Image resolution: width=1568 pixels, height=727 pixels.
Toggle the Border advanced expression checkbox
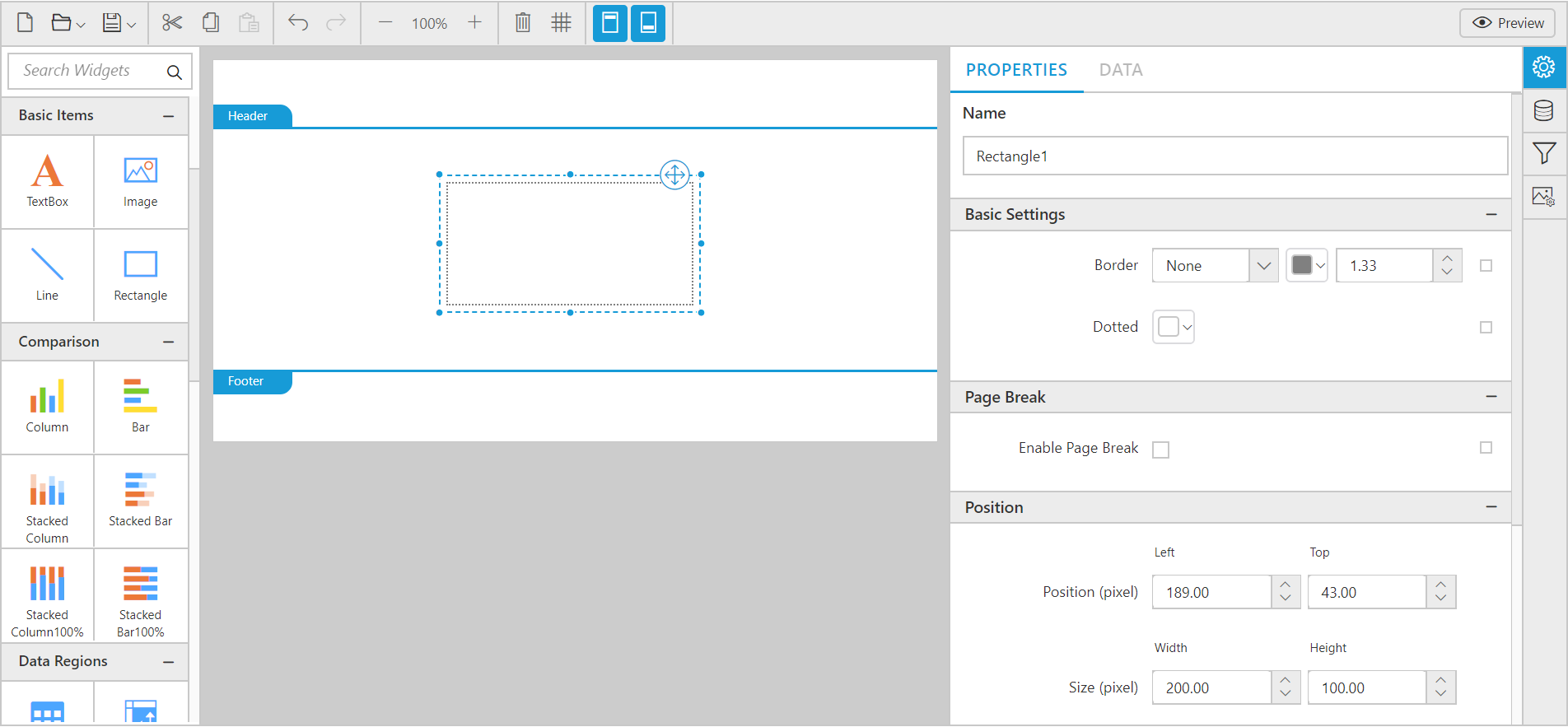coord(1486,266)
